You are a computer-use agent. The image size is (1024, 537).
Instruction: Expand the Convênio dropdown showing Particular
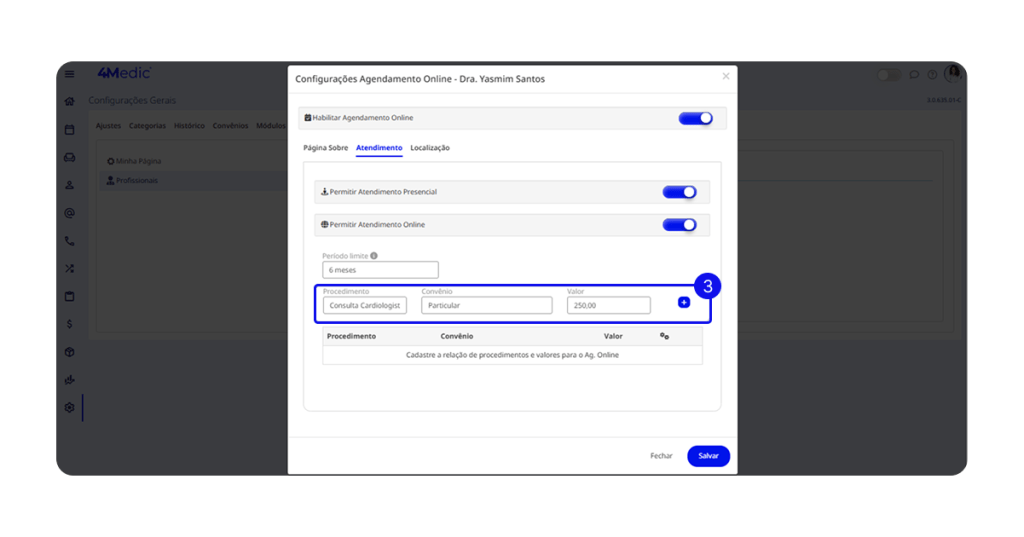[x=486, y=305]
